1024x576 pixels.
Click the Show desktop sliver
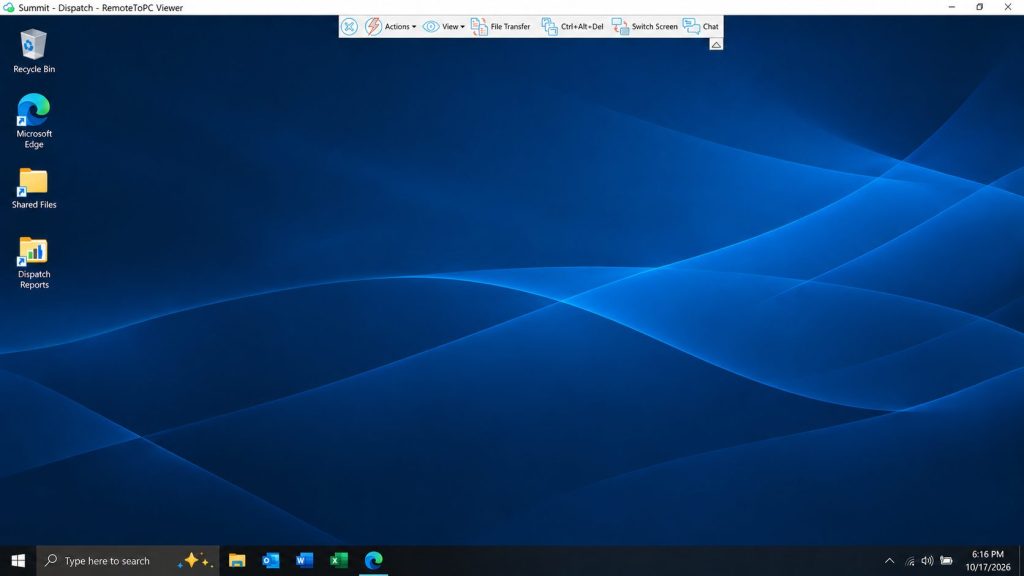click(1021, 560)
